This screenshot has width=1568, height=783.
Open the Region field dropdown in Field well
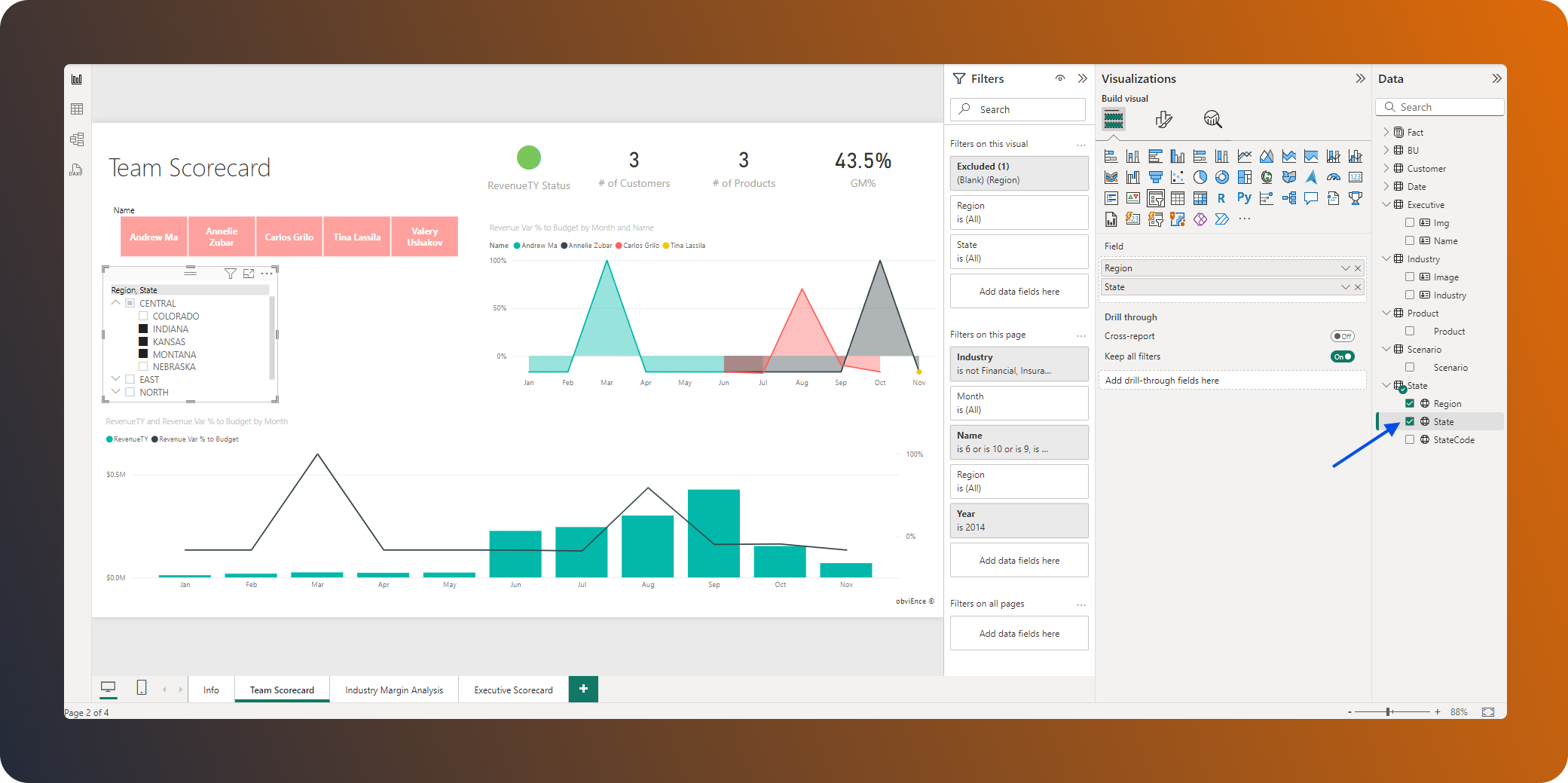click(x=1346, y=268)
